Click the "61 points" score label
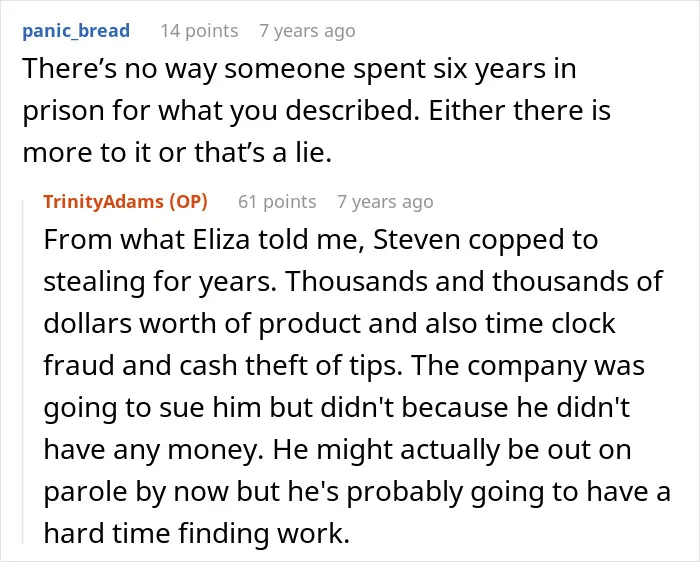 click(x=277, y=202)
